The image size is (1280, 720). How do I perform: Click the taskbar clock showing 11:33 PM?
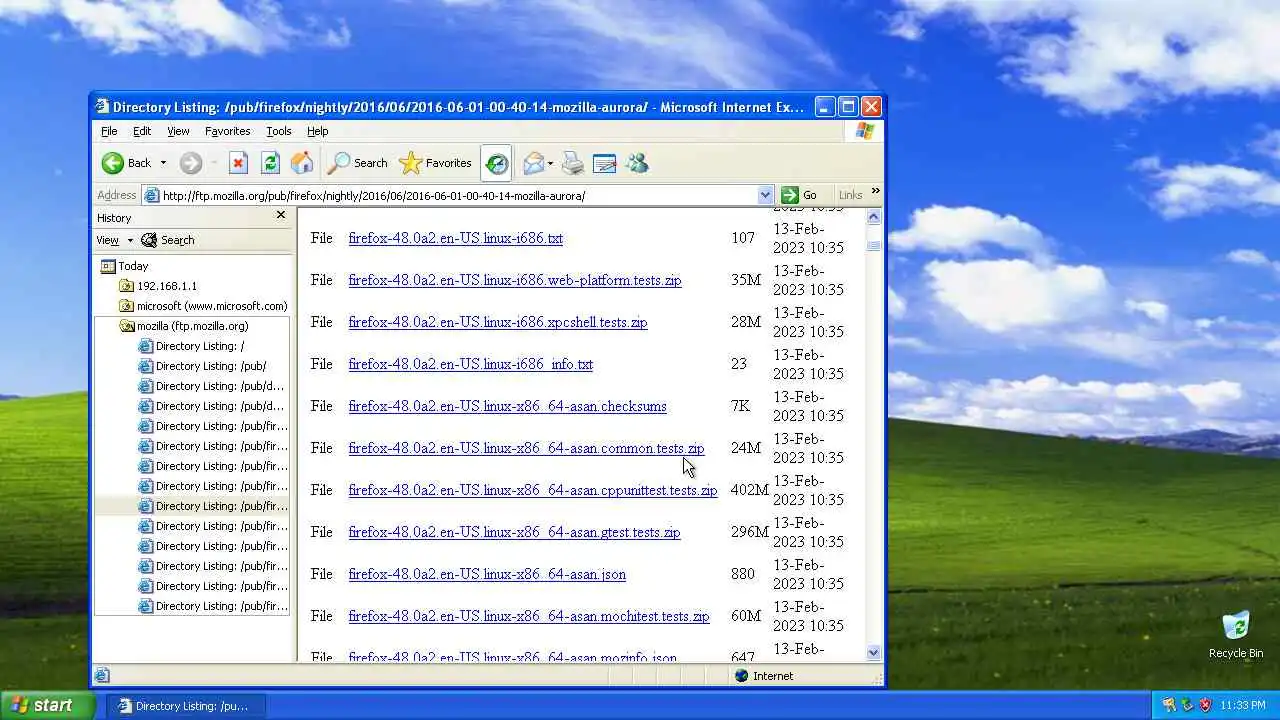coord(1243,706)
